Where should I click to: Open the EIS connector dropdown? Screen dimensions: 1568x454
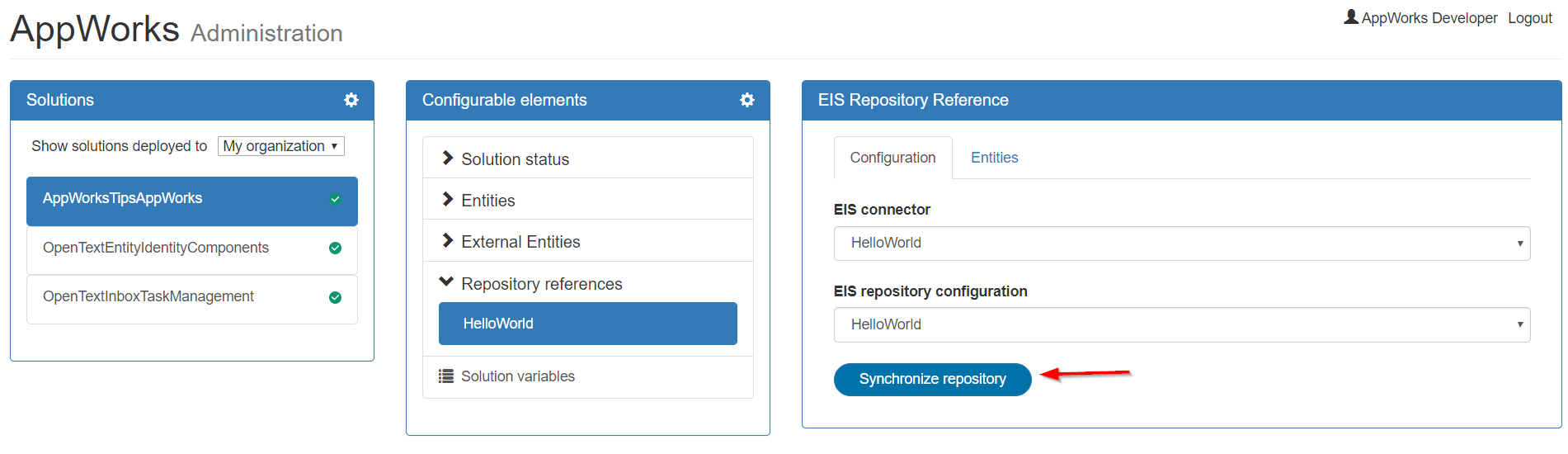point(1181,244)
